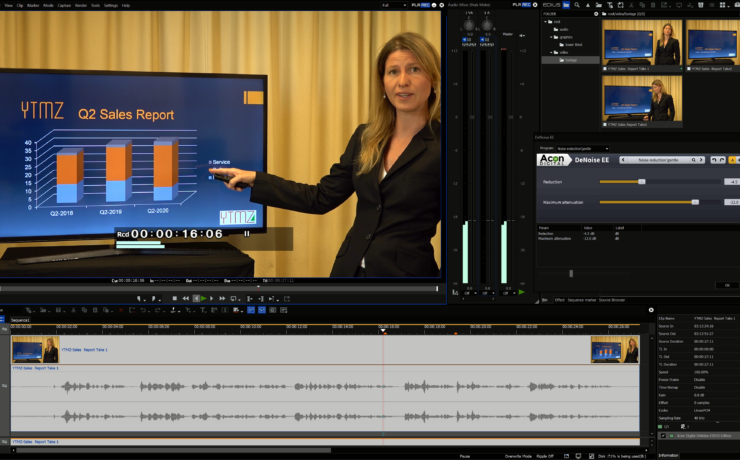
Task: Click the red X Delete icon on timeline toolbar
Action: click(x=121, y=310)
